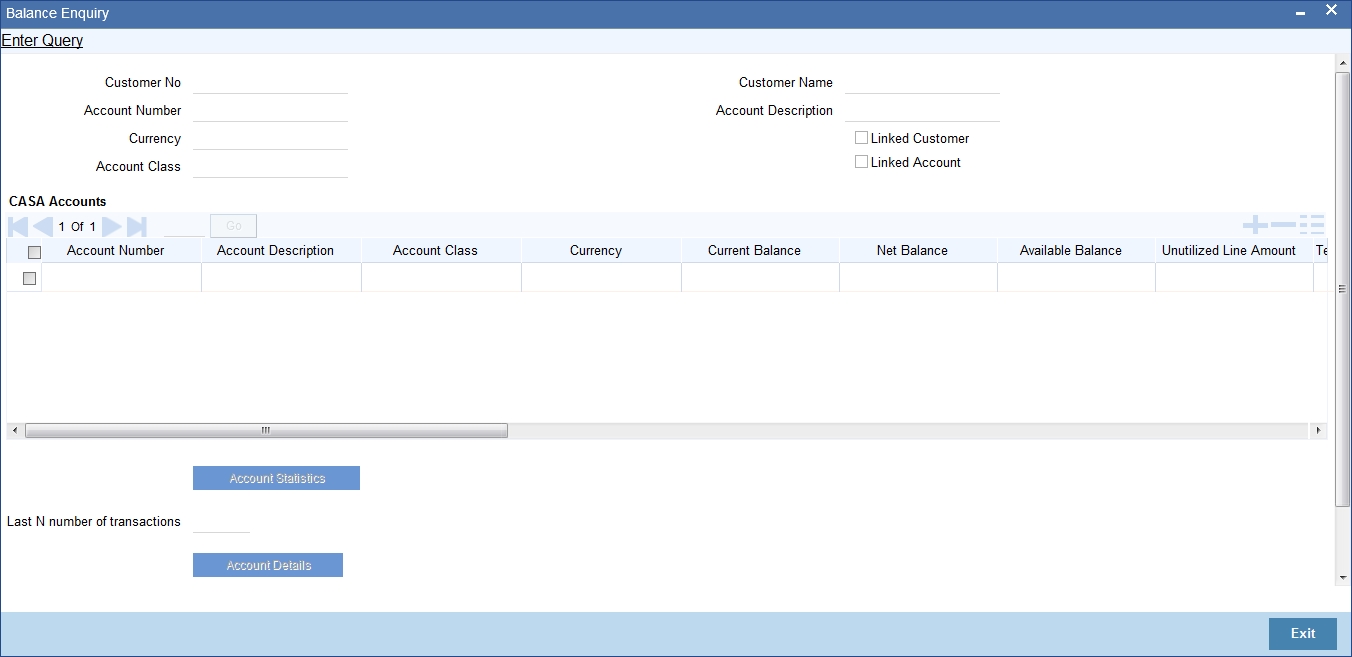The image size is (1352, 657).
Task: Minimize the Balance Enquiry window
Action: (x=1300, y=13)
